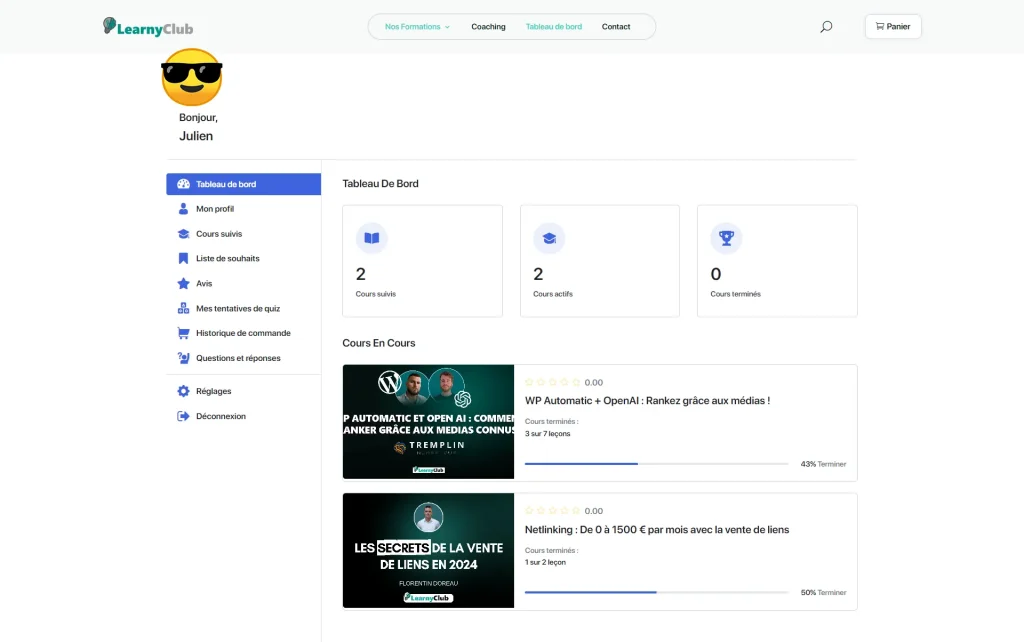Click the Cours terminés stat card
Screen dimensions: 1024x642
[777, 261]
